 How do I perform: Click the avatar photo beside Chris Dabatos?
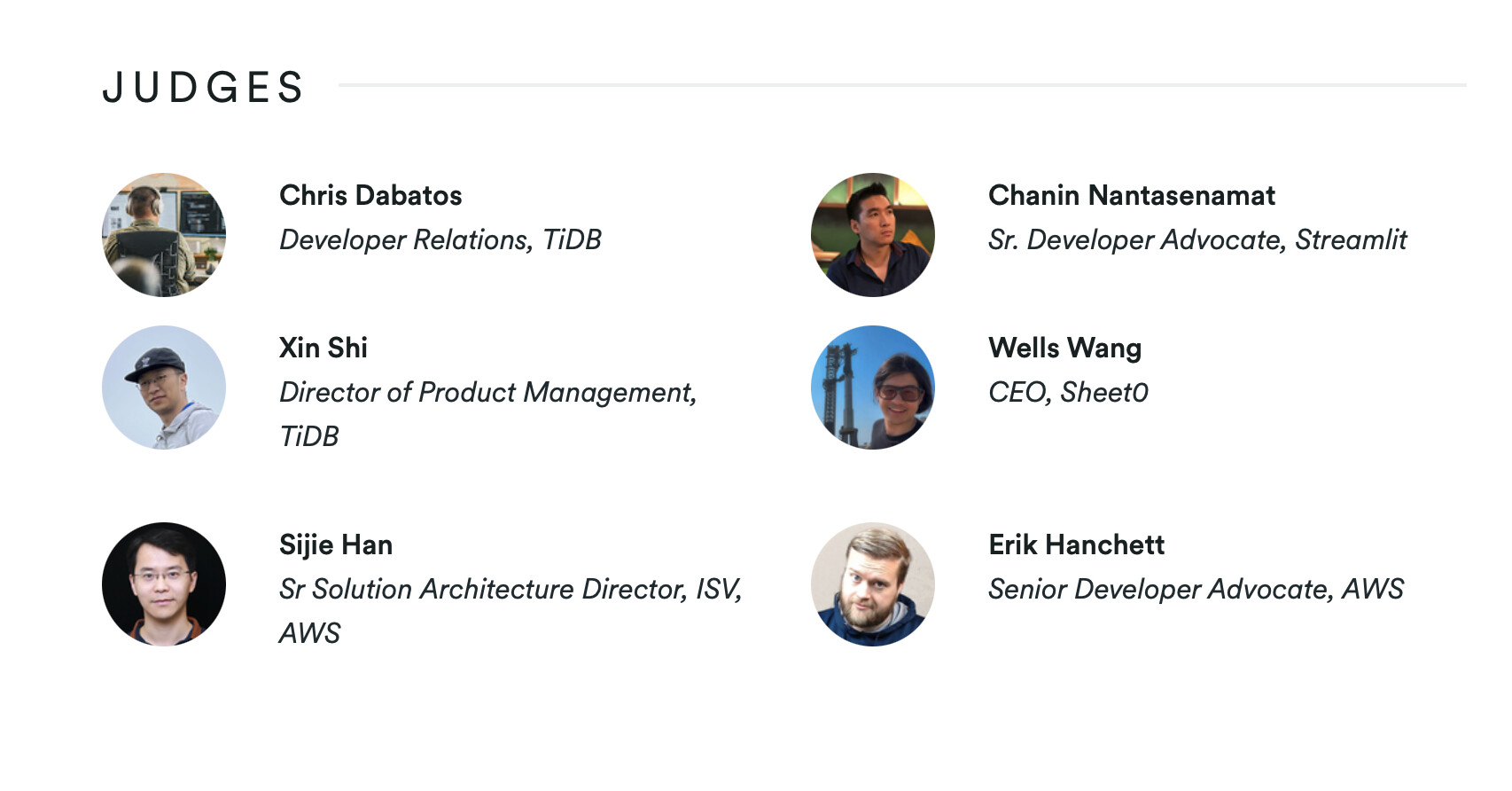(164, 235)
